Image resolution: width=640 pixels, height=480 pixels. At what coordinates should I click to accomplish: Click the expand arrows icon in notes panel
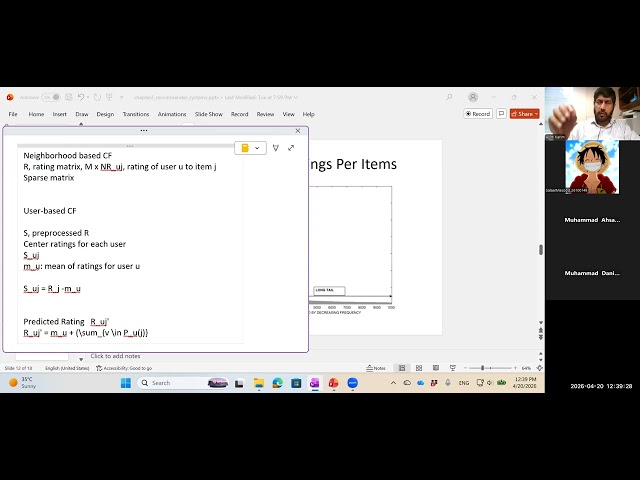[291, 148]
